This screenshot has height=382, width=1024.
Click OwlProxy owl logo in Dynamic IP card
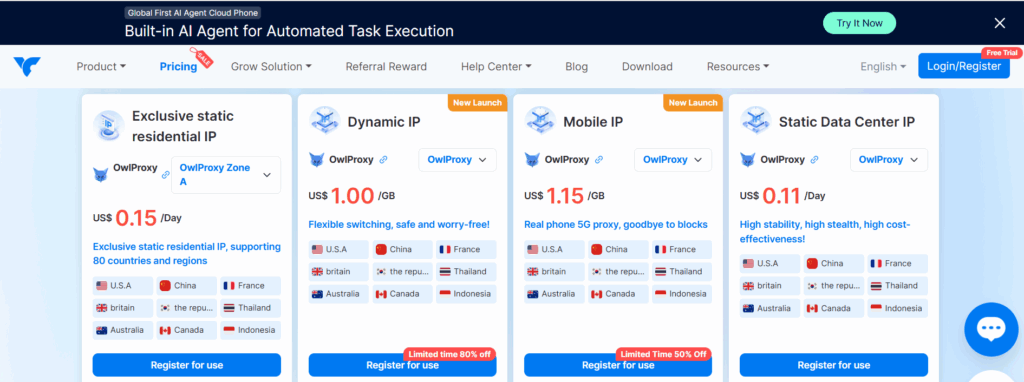(x=317, y=160)
